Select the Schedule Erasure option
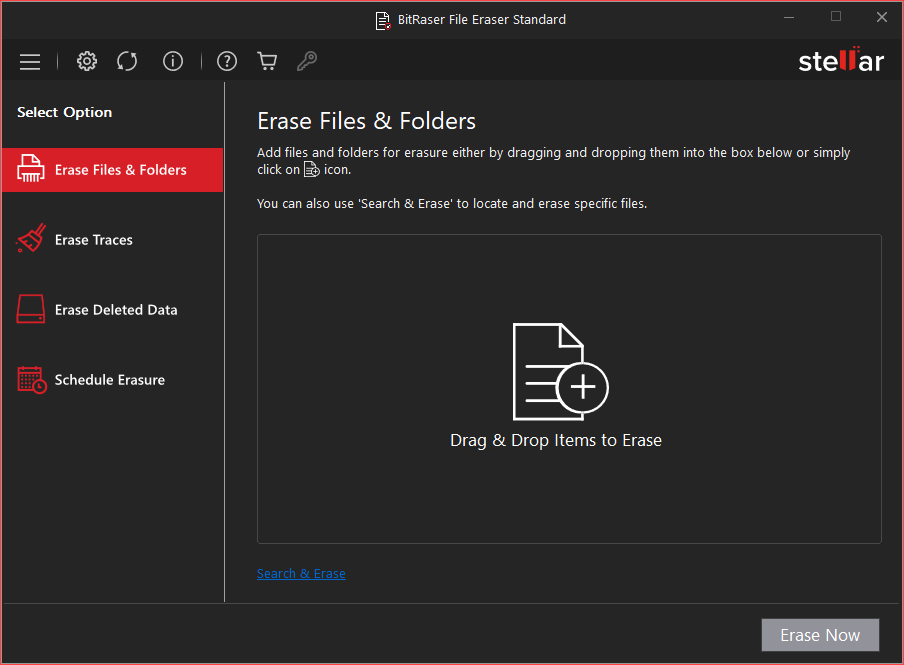Image resolution: width=904 pixels, height=665 pixels. pyautogui.click(x=112, y=380)
